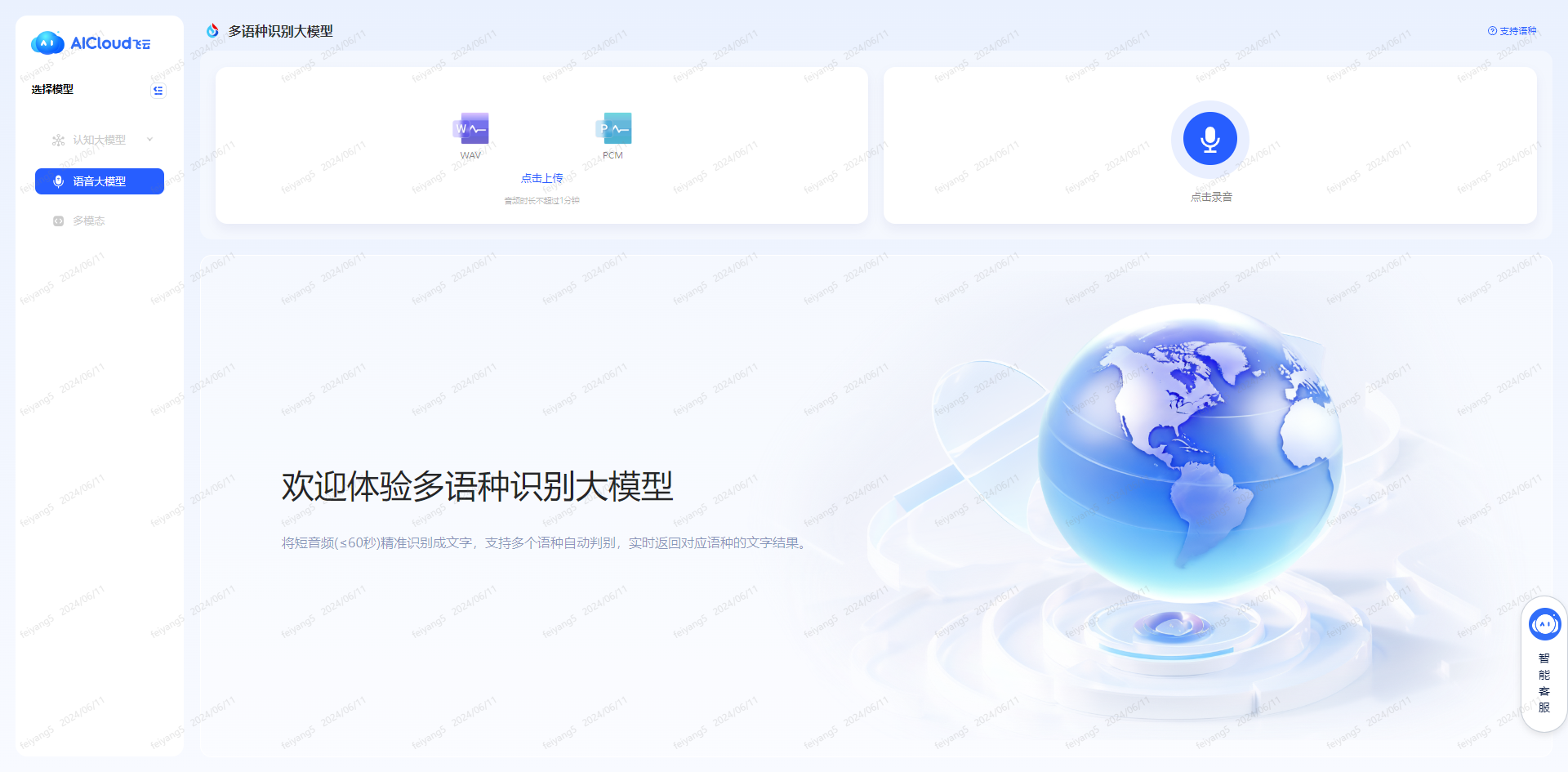Click the flame logo beside 多语种识别大模型
Viewport: 1568px width, 772px height.
(x=212, y=31)
